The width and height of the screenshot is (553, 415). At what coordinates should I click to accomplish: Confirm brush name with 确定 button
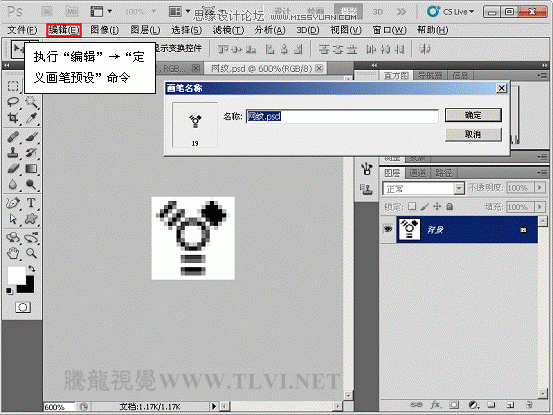pos(473,115)
